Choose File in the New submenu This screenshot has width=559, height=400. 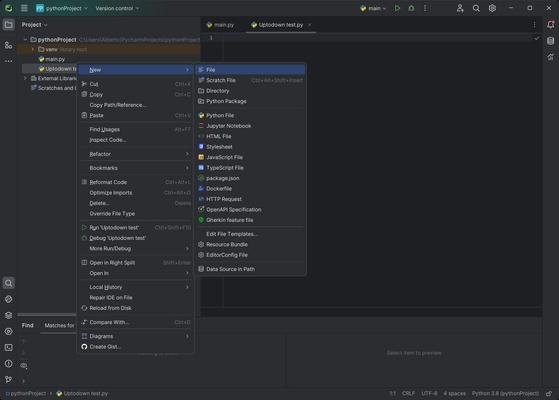(x=250, y=70)
